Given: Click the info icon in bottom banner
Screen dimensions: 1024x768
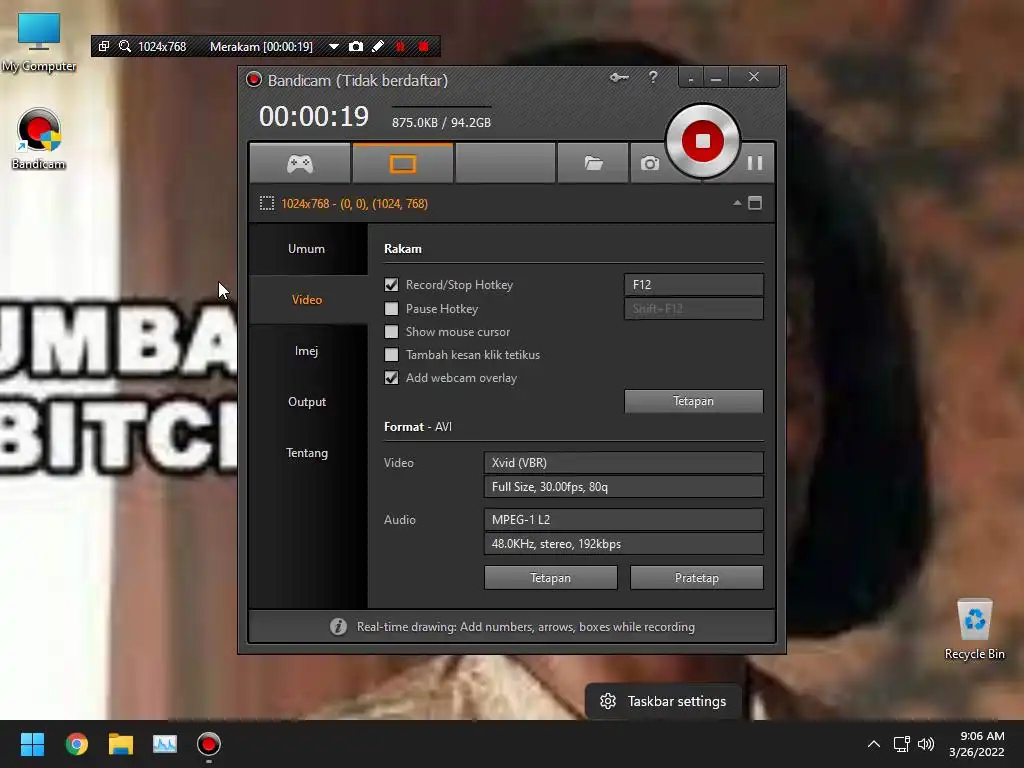Looking at the screenshot, I should [338, 627].
